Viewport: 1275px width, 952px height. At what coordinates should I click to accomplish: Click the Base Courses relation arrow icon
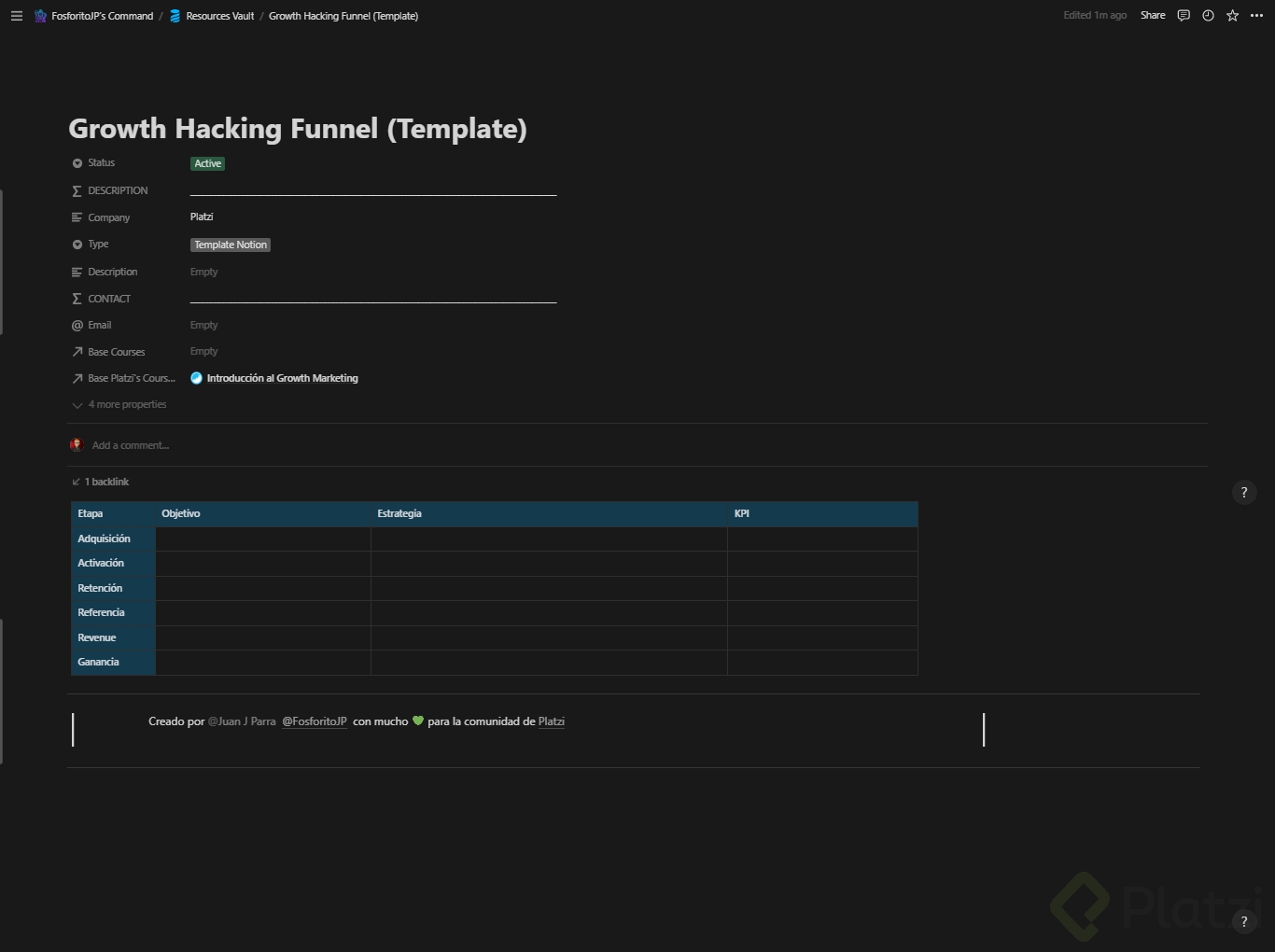tap(77, 352)
